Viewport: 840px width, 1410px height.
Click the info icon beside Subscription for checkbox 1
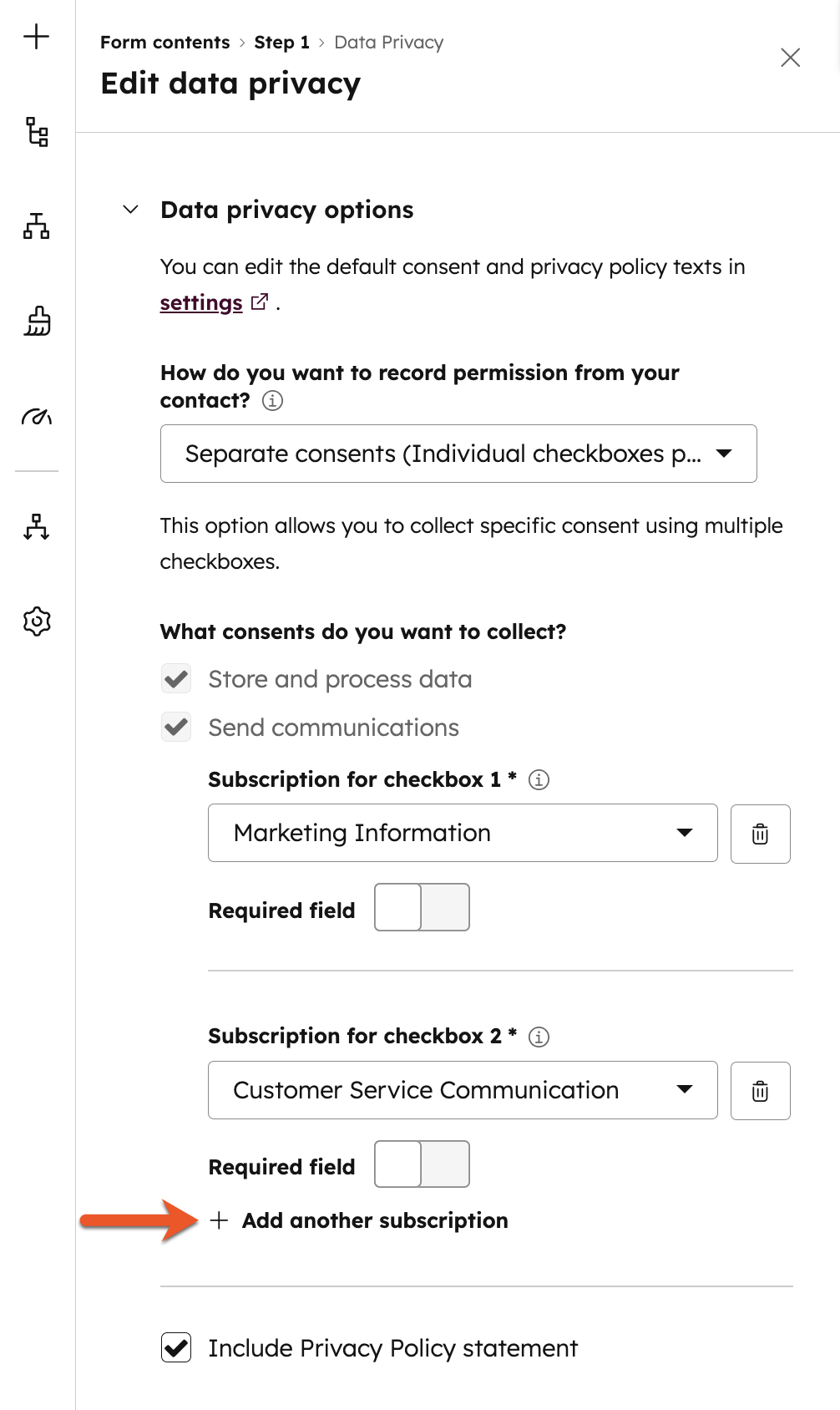(x=540, y=780)
